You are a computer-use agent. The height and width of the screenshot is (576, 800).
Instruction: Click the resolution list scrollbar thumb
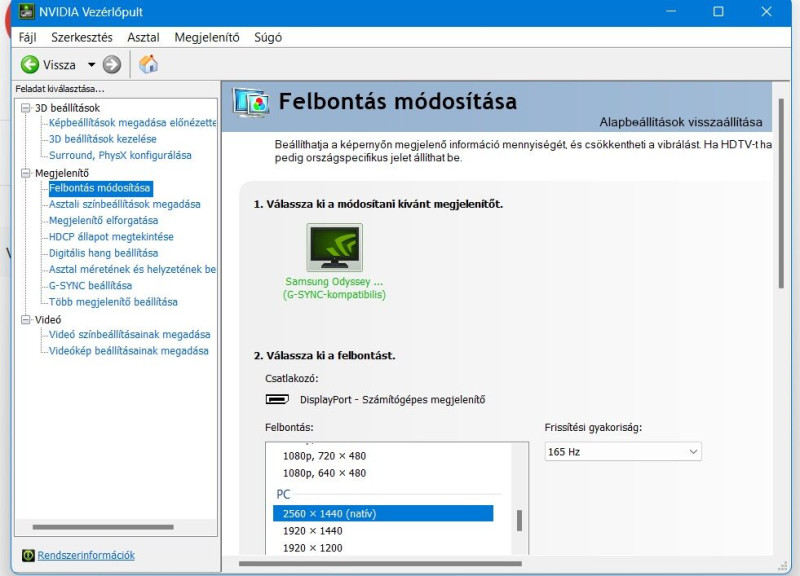click(x=519, y=521)
